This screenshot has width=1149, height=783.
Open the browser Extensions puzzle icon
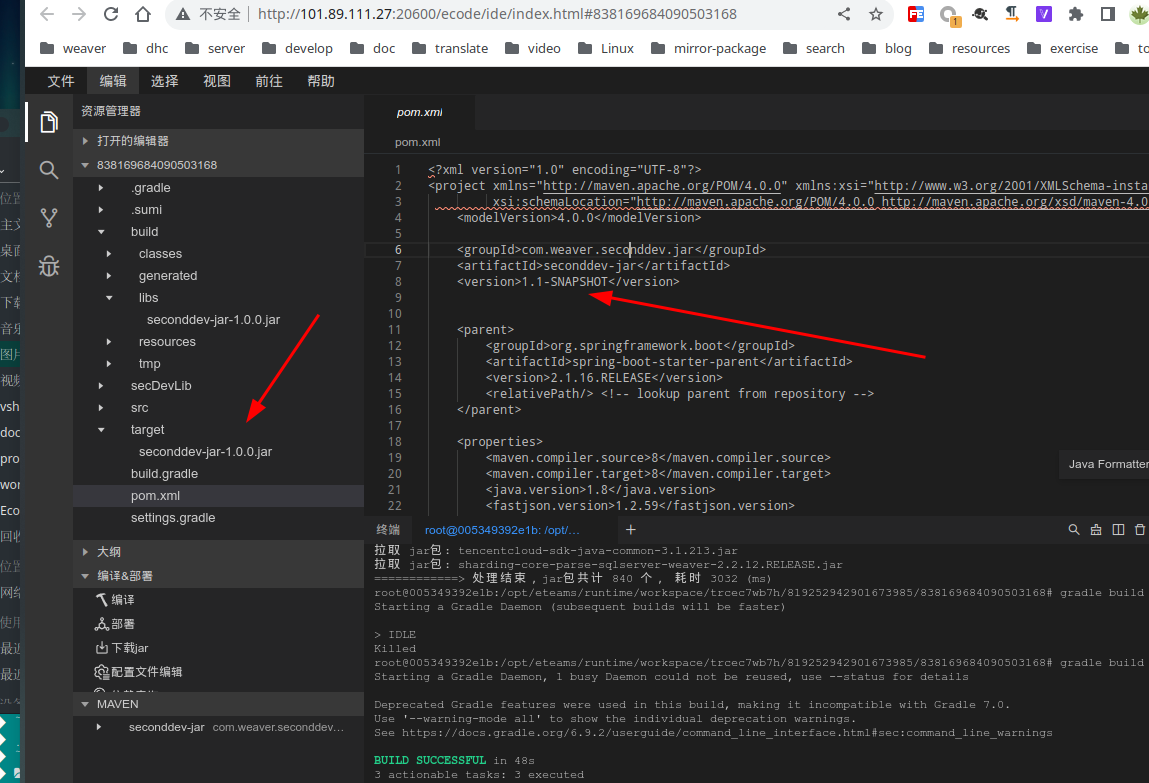point(1076,14)
